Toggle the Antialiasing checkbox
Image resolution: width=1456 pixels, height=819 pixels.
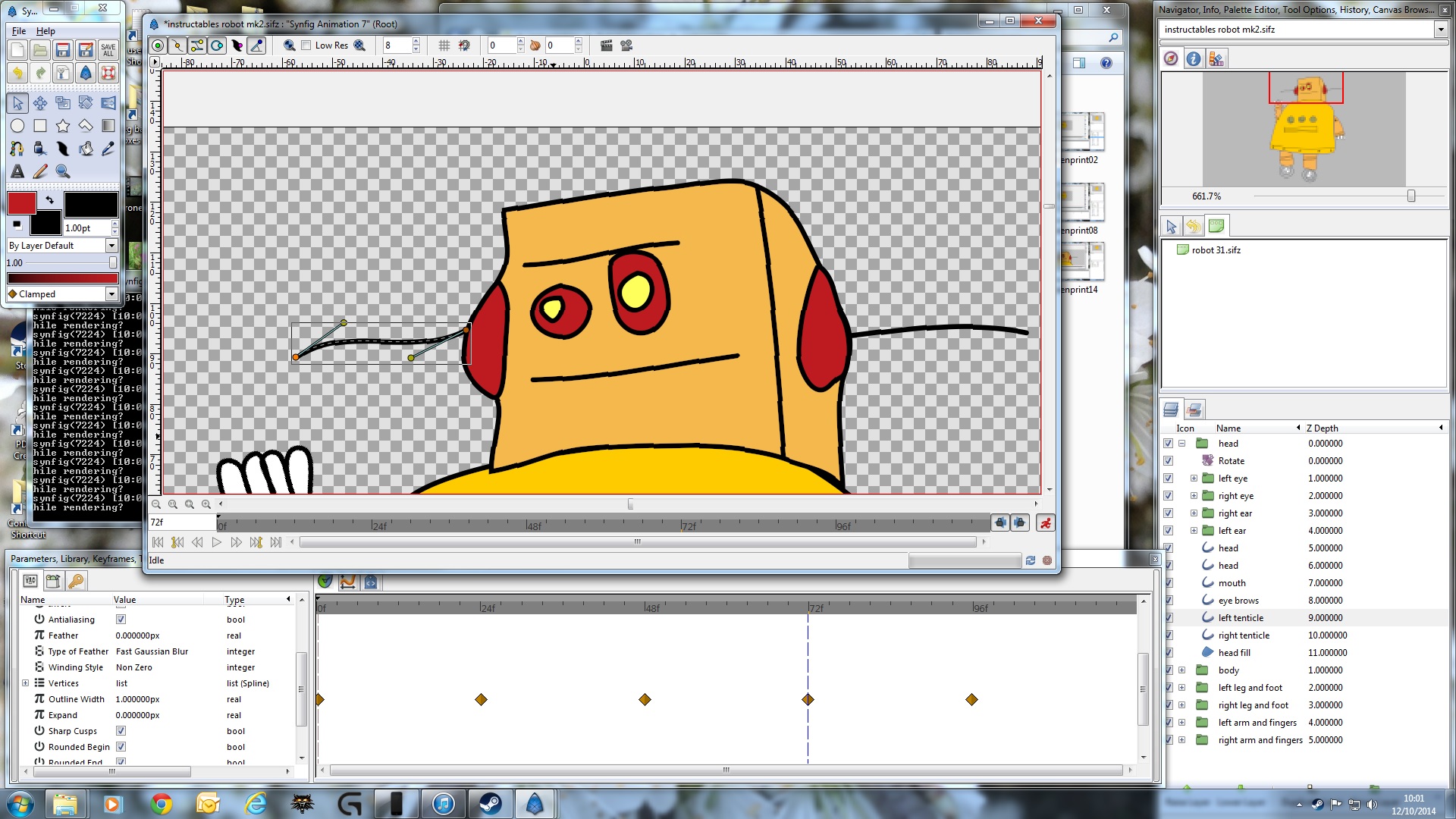tap(121, 620)
